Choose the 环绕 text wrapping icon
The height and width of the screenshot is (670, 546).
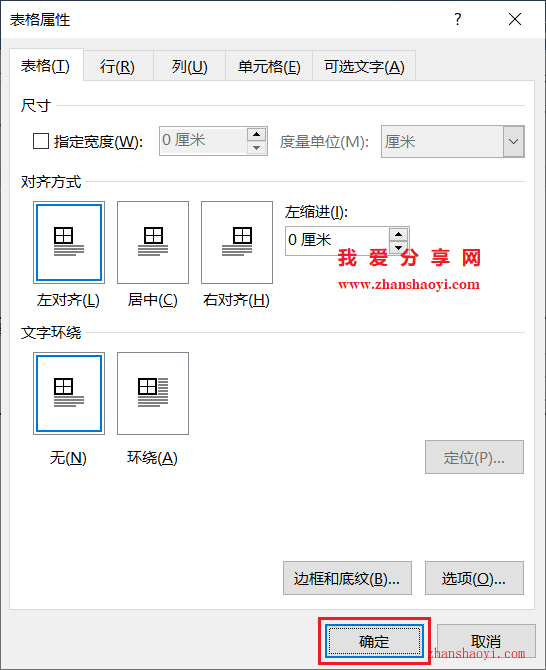153,393
